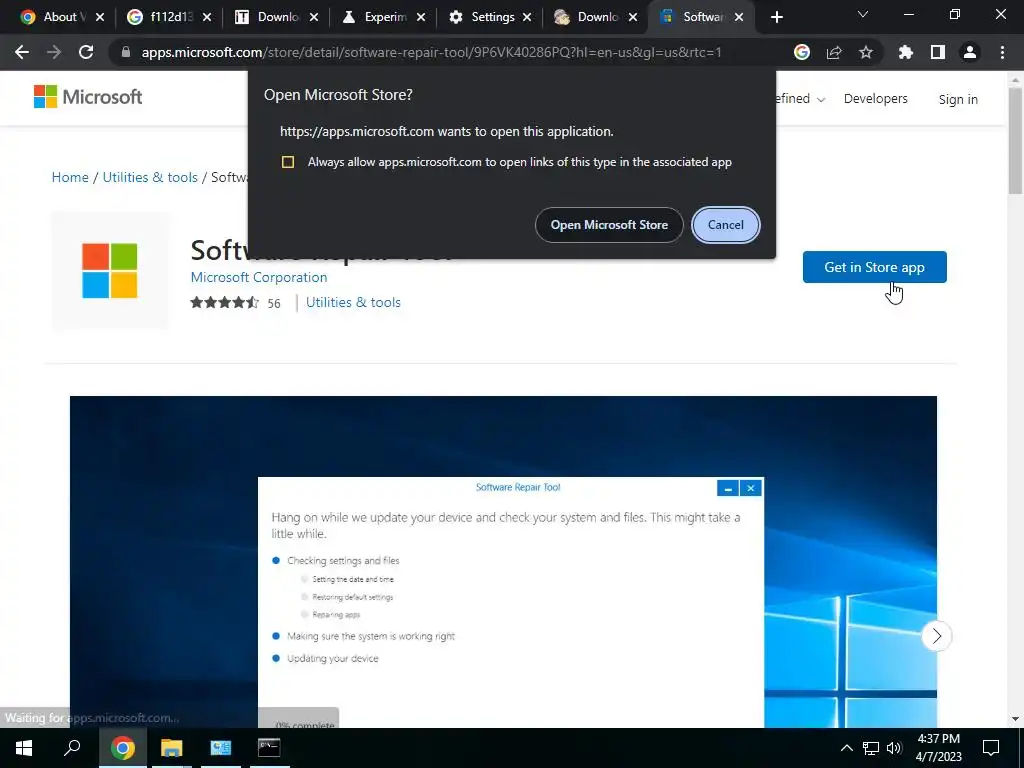Reload the current page

click(86, 52)
